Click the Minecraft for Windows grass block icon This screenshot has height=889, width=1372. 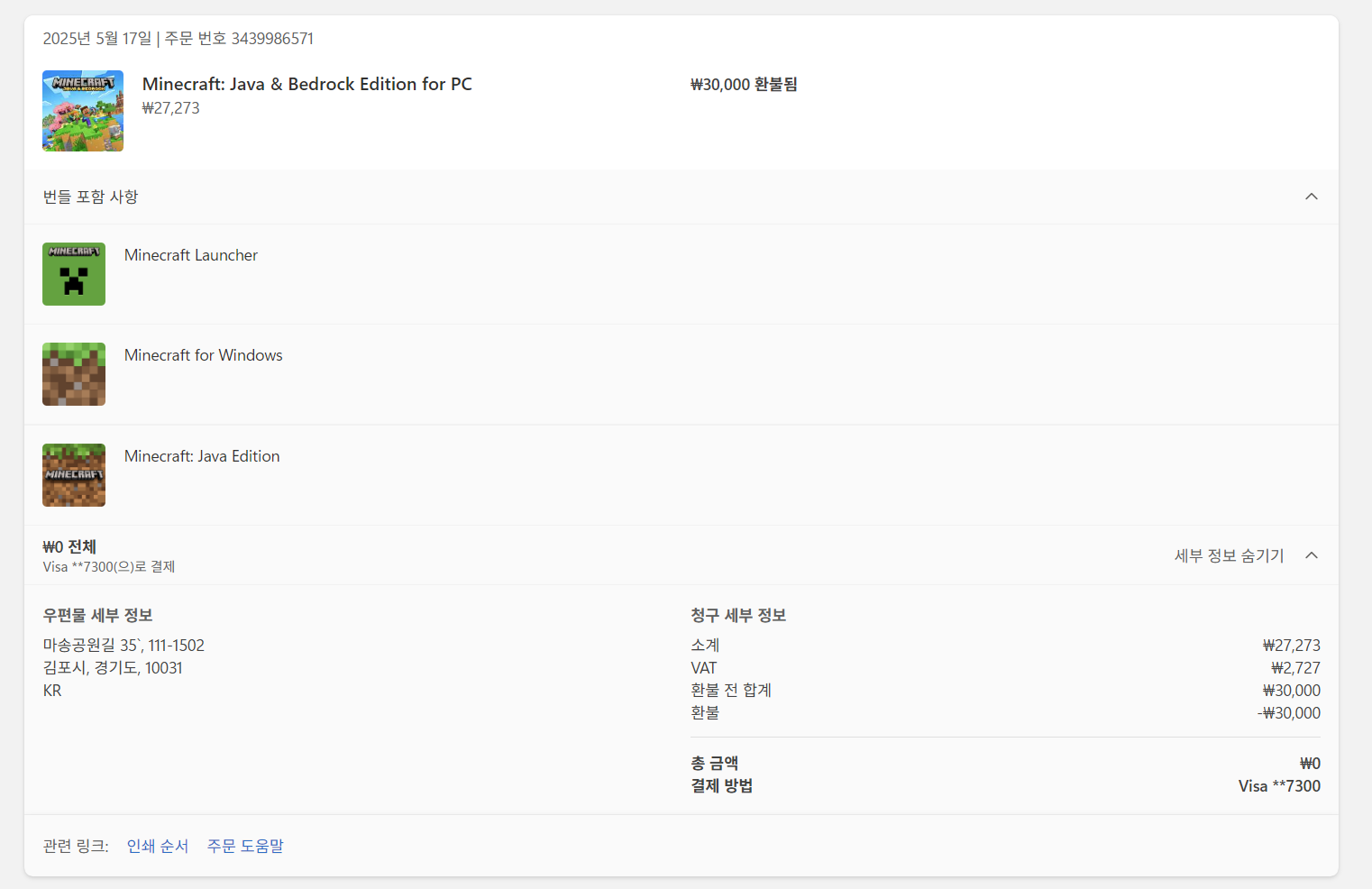click(74, 374)
